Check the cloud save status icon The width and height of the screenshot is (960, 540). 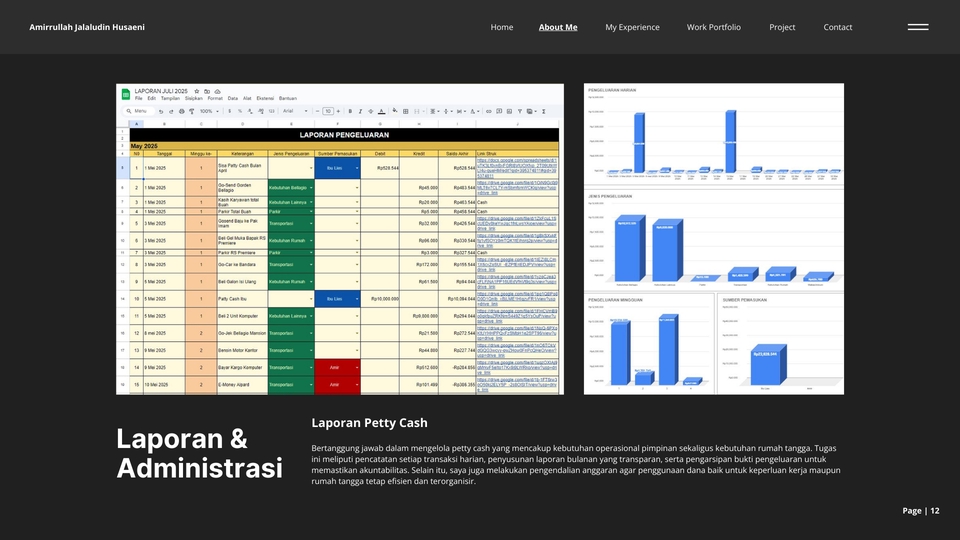tap(217, 91)
